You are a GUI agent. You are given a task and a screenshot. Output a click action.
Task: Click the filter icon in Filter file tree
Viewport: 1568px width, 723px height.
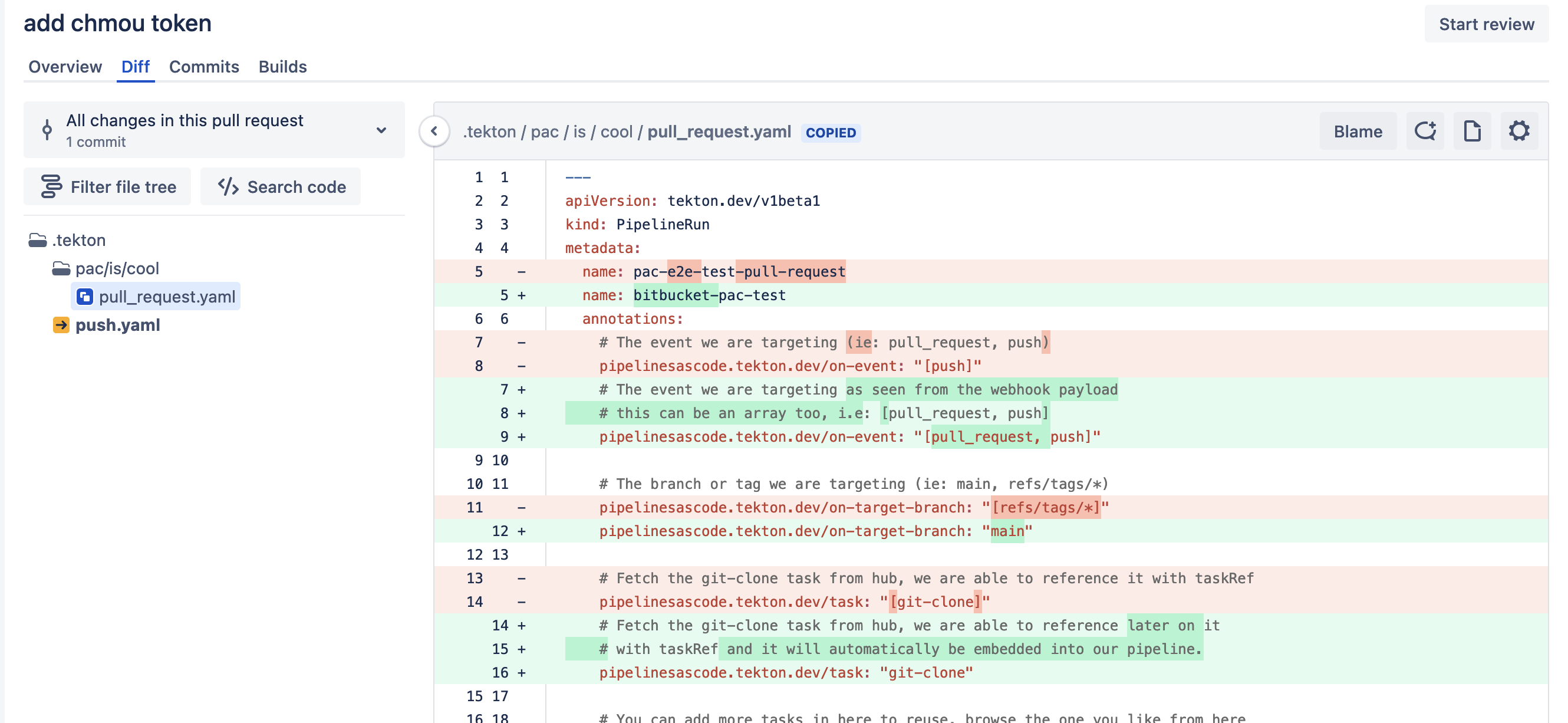(51, 186)
